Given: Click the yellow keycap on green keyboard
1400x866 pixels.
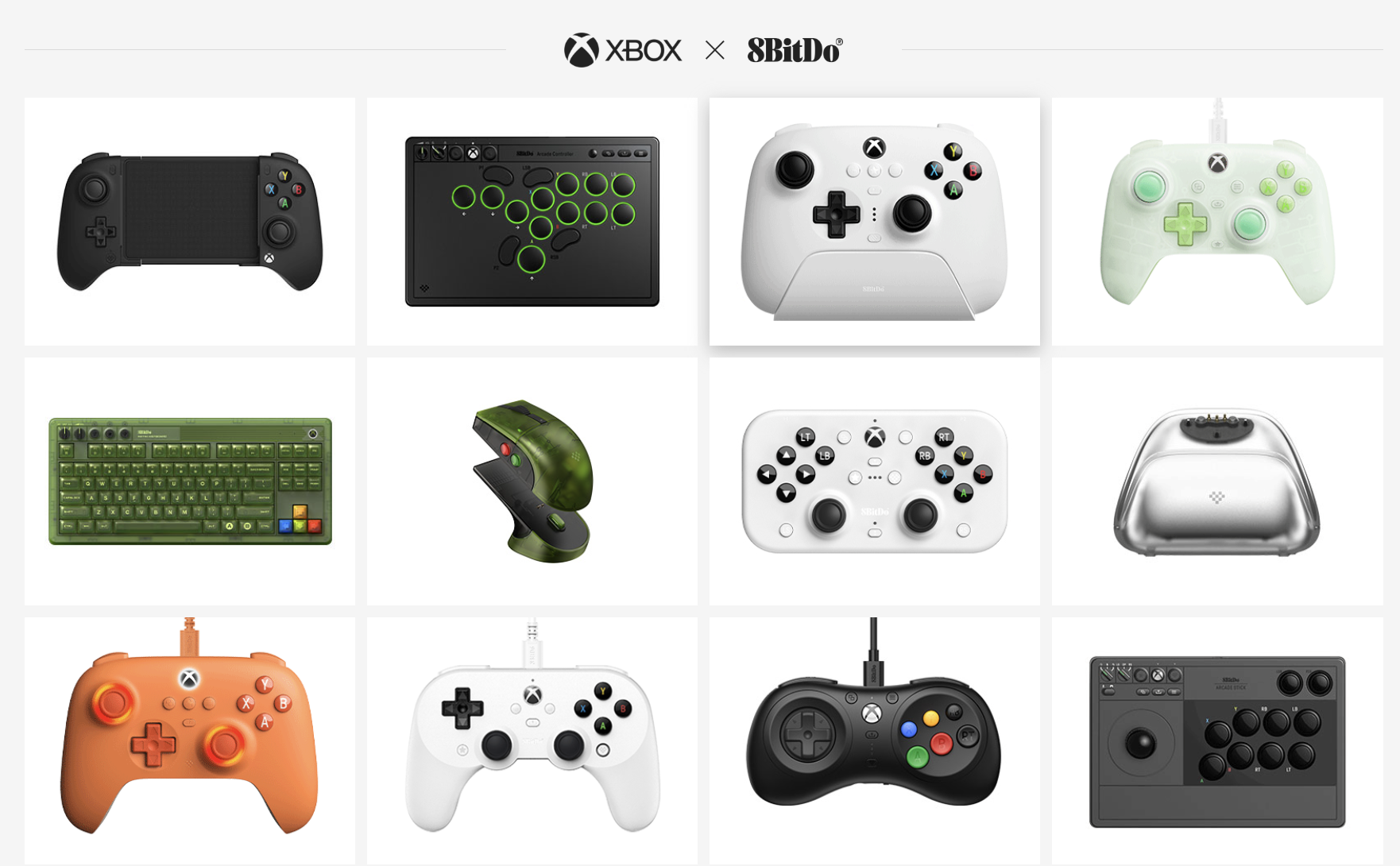Looking at the screenshot, I should click(x=300, y=511).
